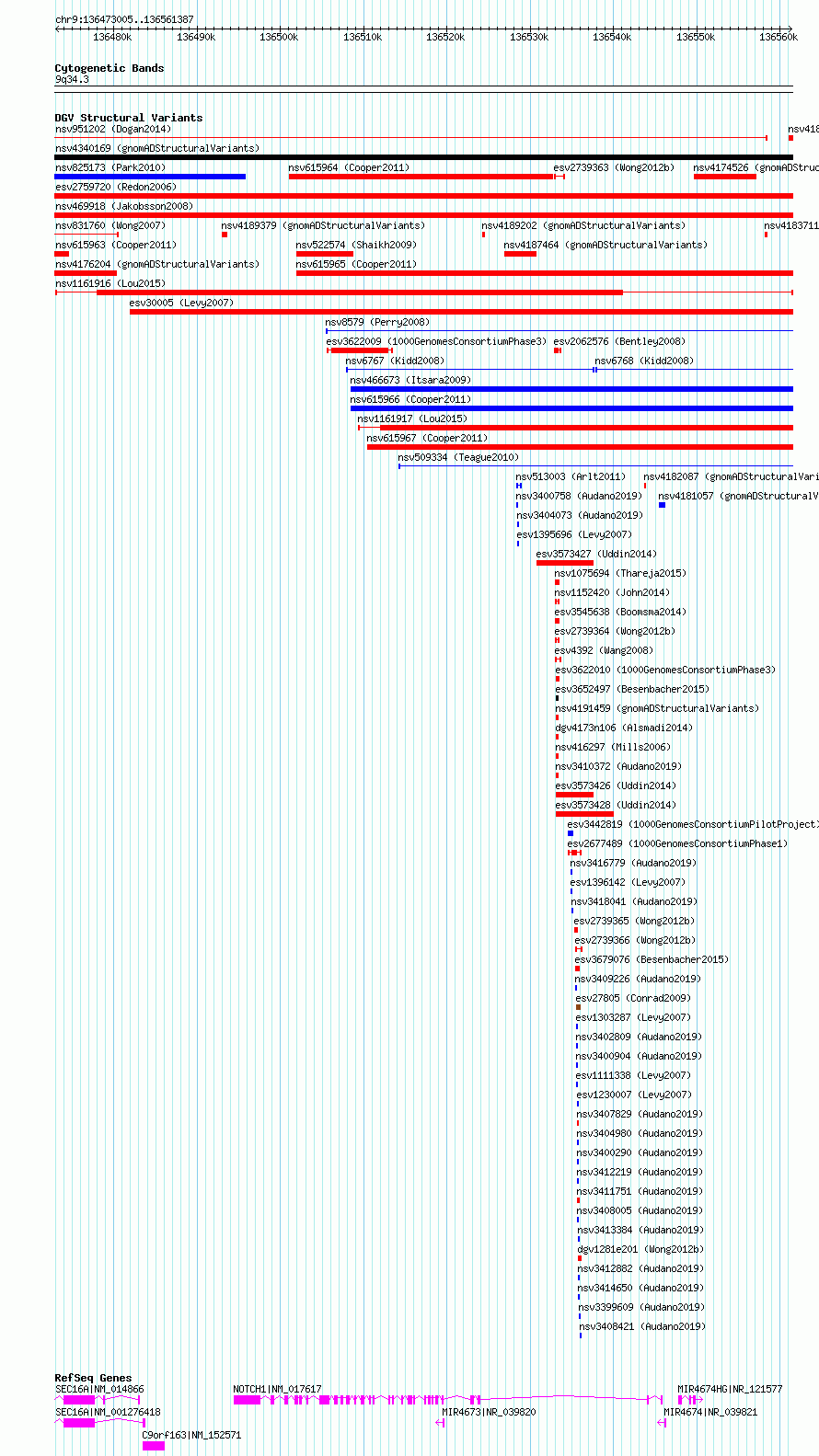Select esv3622009 1000GenomesConsortiumPhase3 variant

[360, 350]
